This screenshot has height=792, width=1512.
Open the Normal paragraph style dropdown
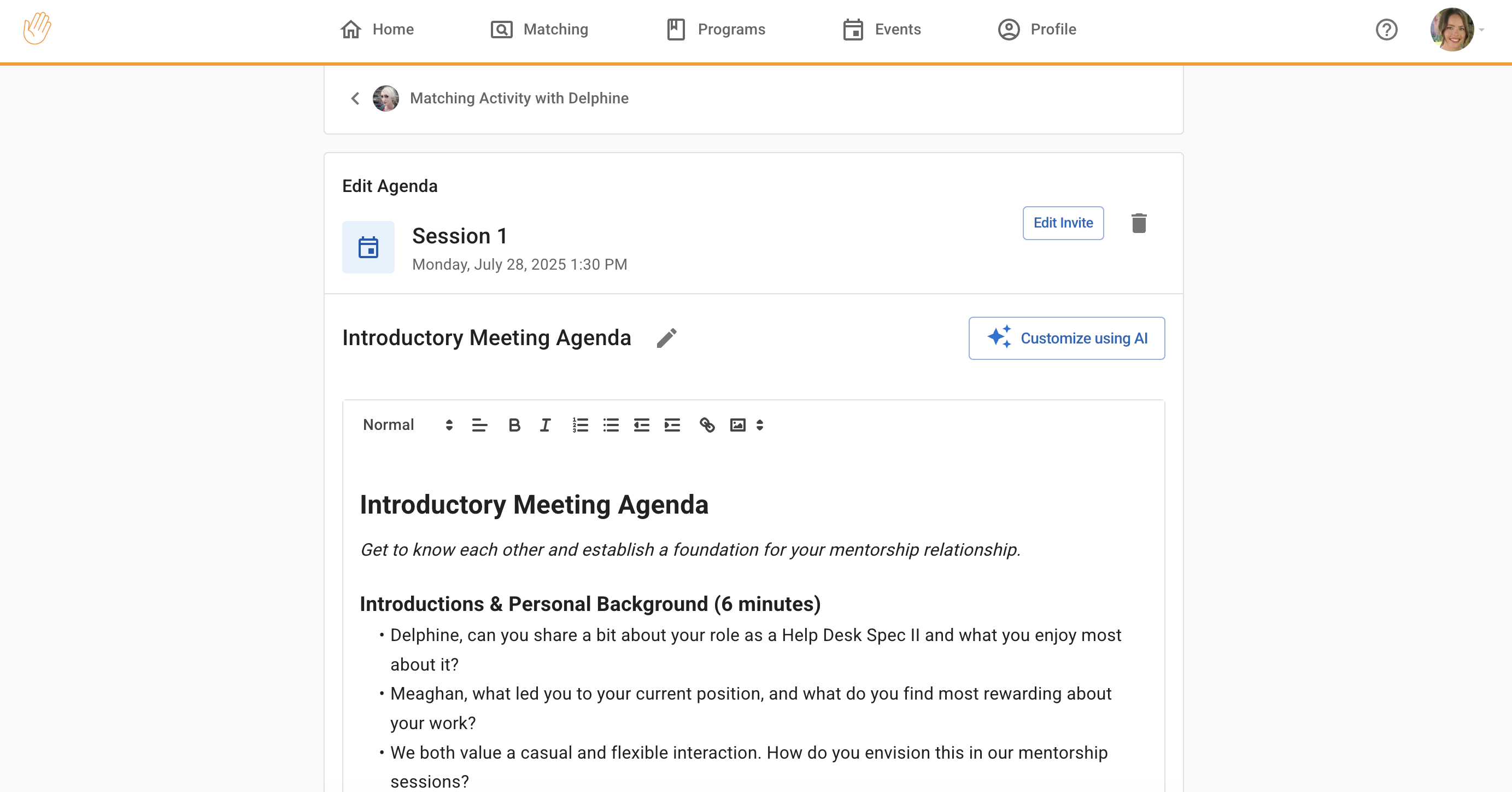point(407,424)
